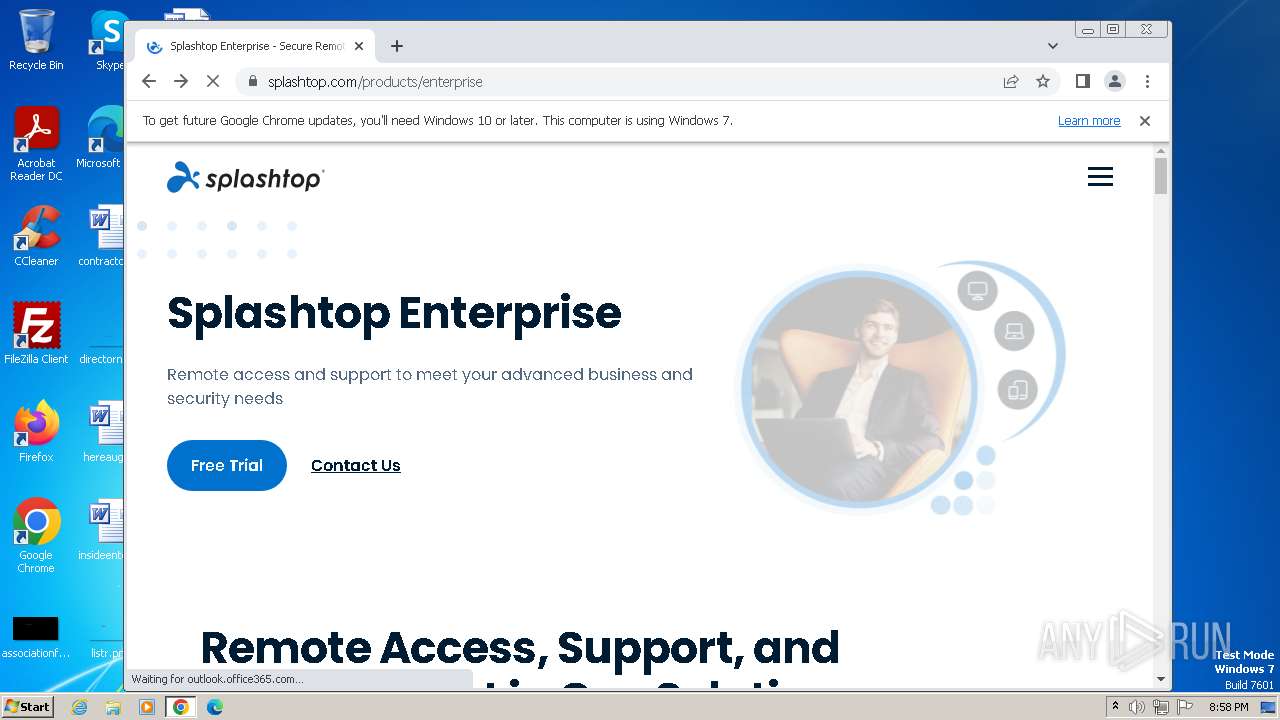Click the desktop monitor icon bubble

pos(977,290)
